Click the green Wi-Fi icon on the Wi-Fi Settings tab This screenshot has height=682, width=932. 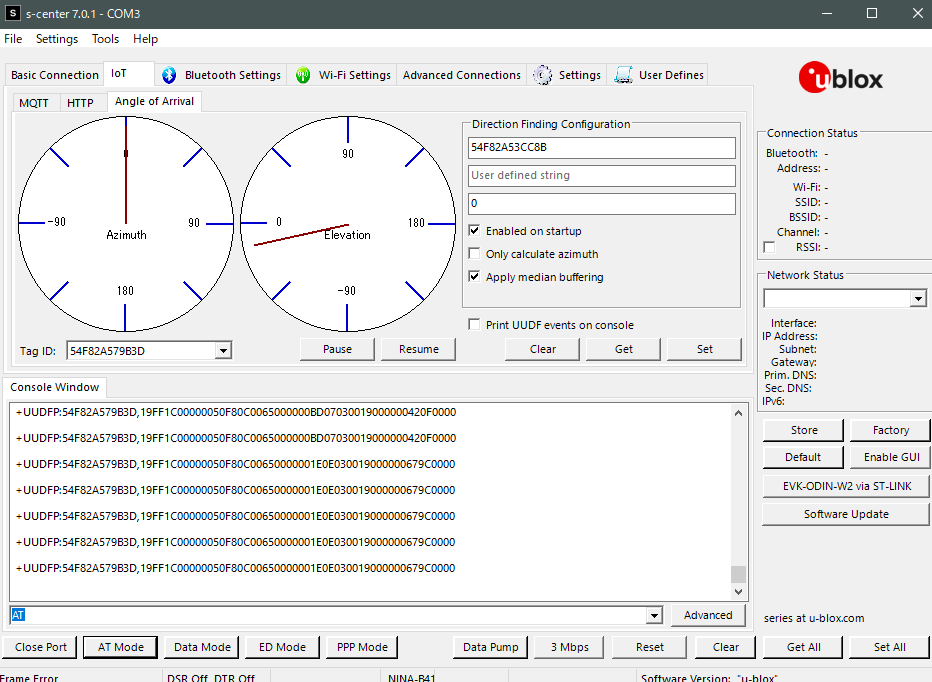pos(303,75)
